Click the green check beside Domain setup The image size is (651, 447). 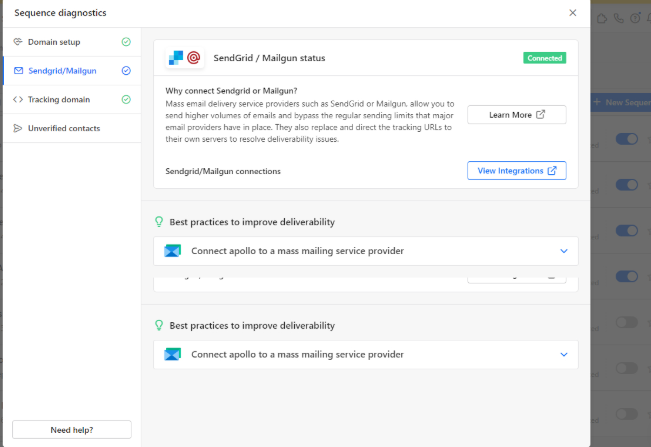coord(126,42)
